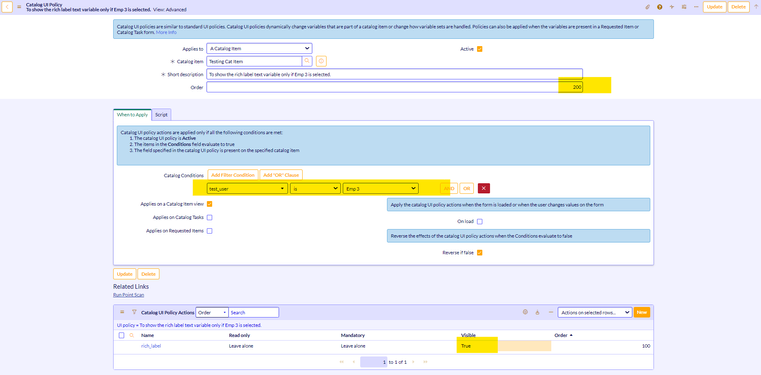Image resolution: width=761 pixels, height=375 pixels.
Task: Click the activity stream icon in the header
Action: pos(672,7)
